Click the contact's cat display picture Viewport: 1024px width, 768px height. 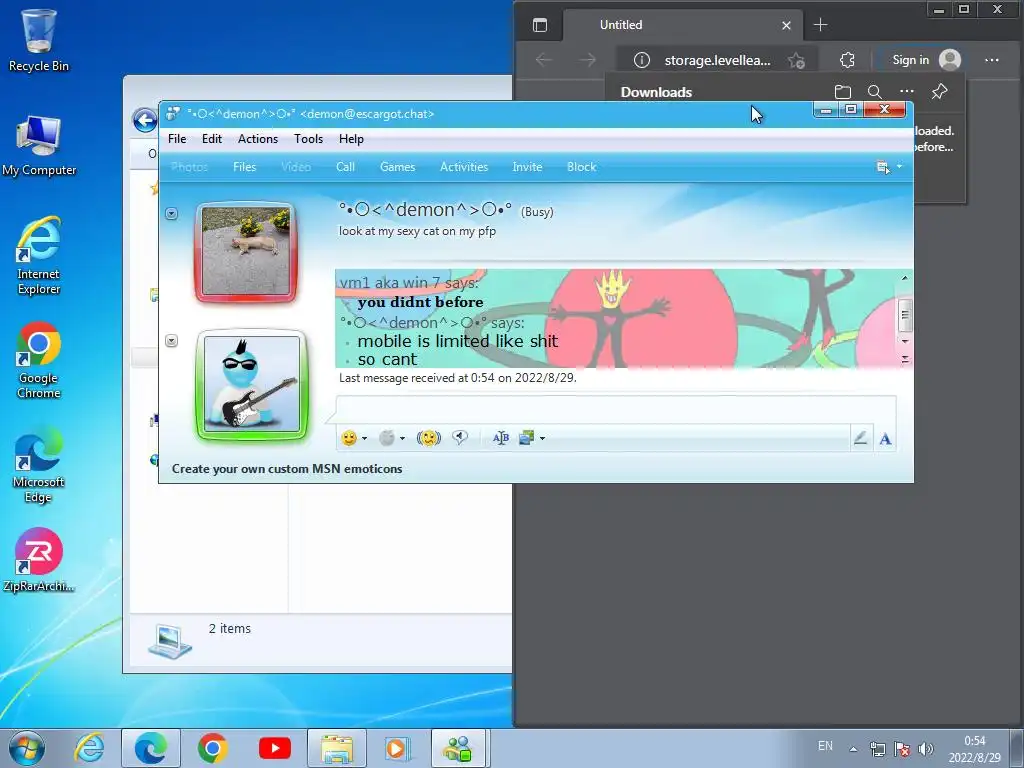246,251
